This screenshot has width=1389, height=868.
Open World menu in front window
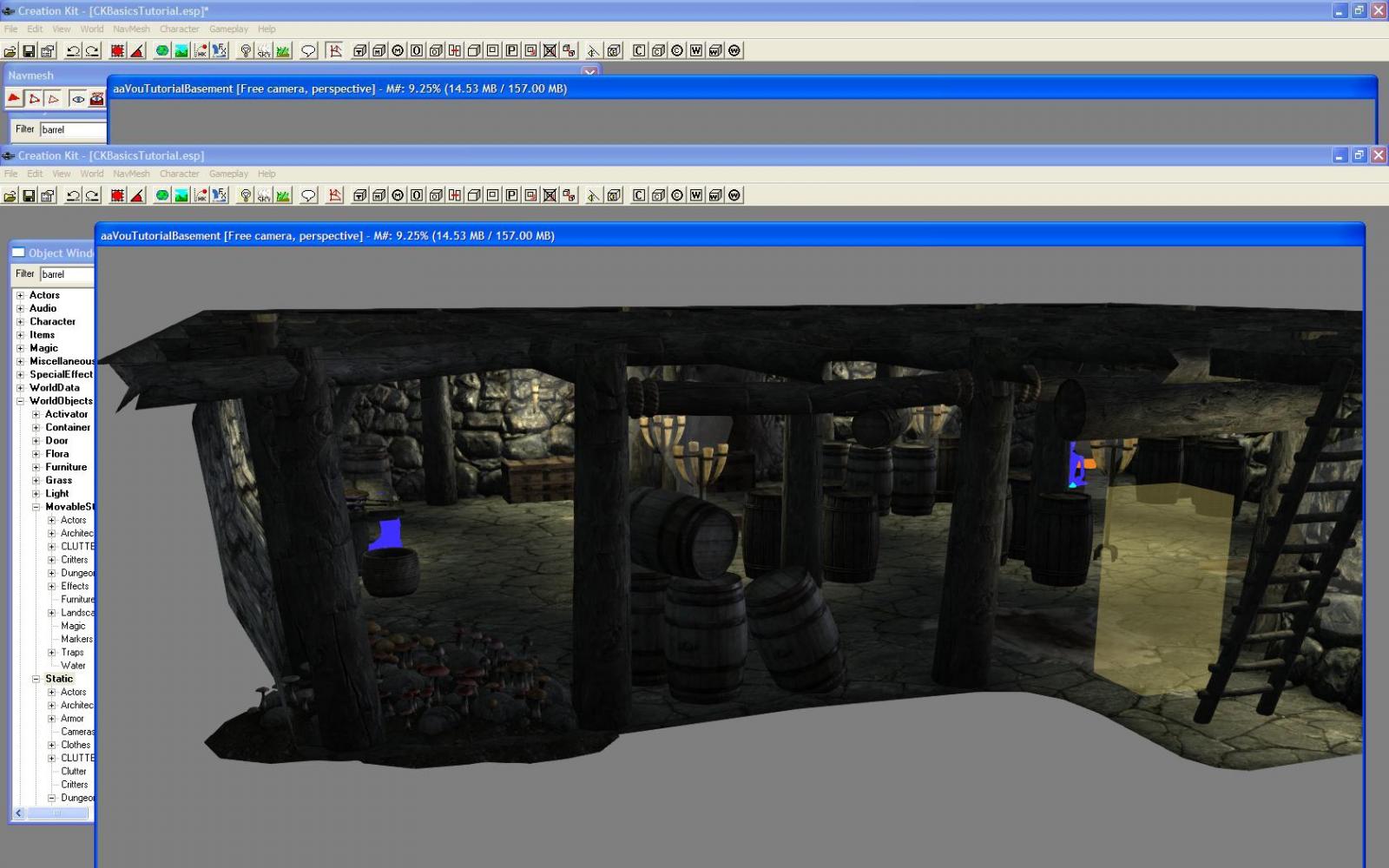92,174
